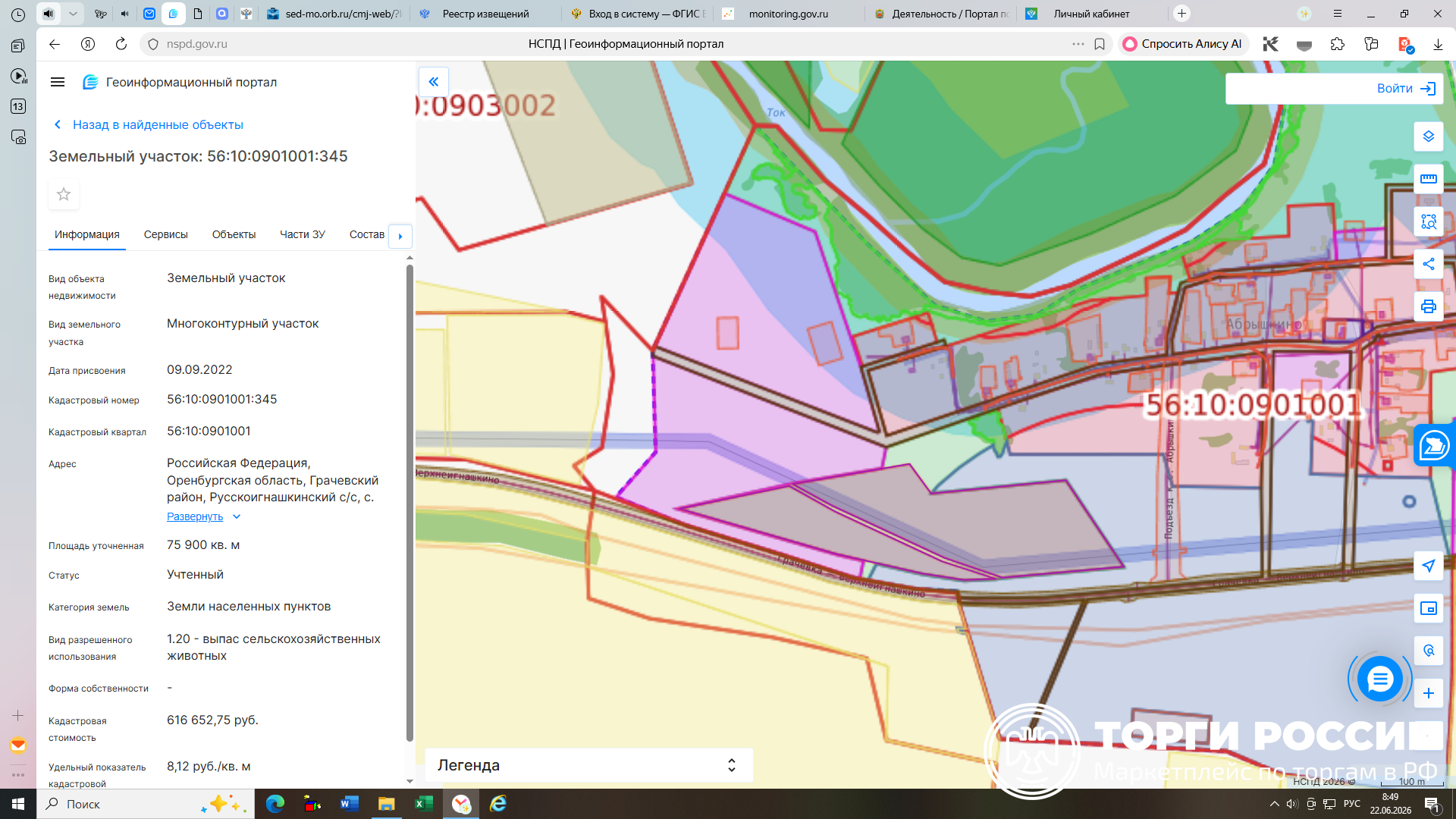Screen dimensions: 1456x819
Task: Switch to monitoring.gov.ru browser tab
Action: coord(789,14)
